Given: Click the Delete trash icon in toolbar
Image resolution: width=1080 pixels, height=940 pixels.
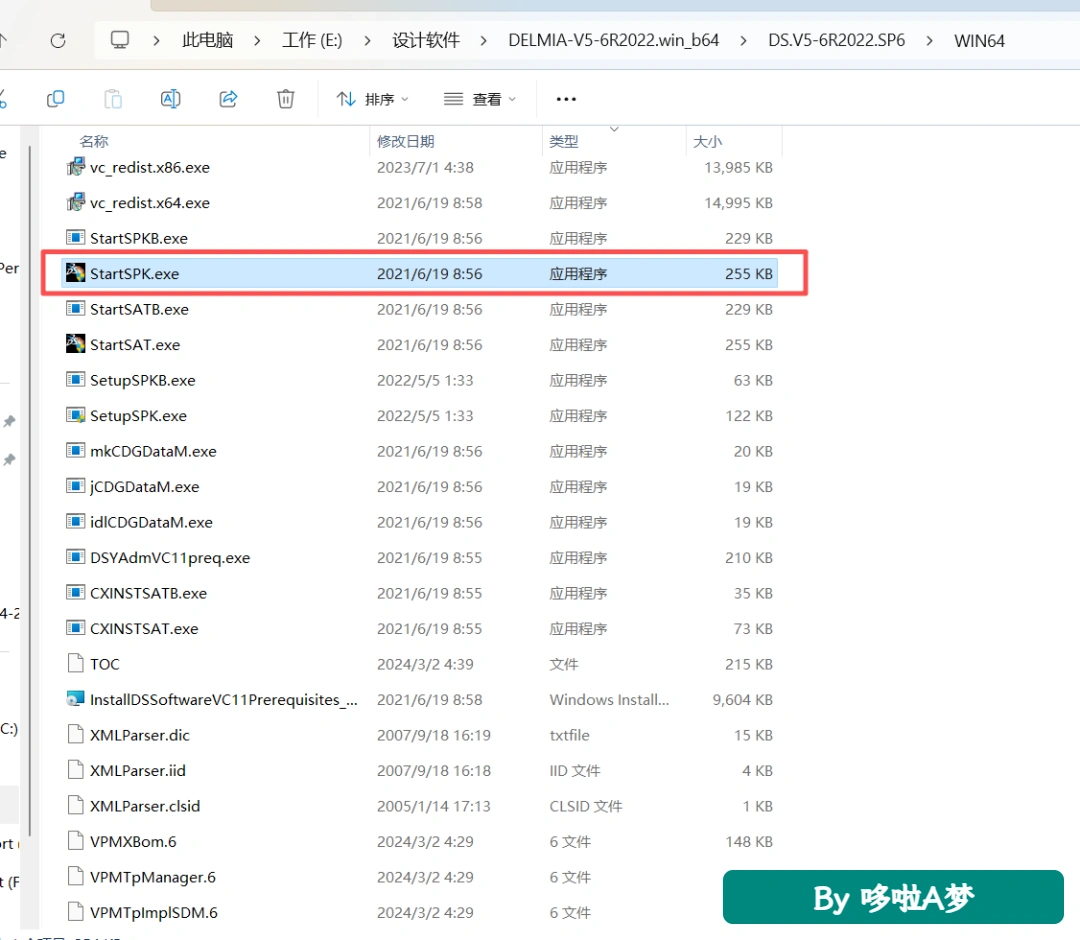Looking at the screenshot, I should [286, 99].
